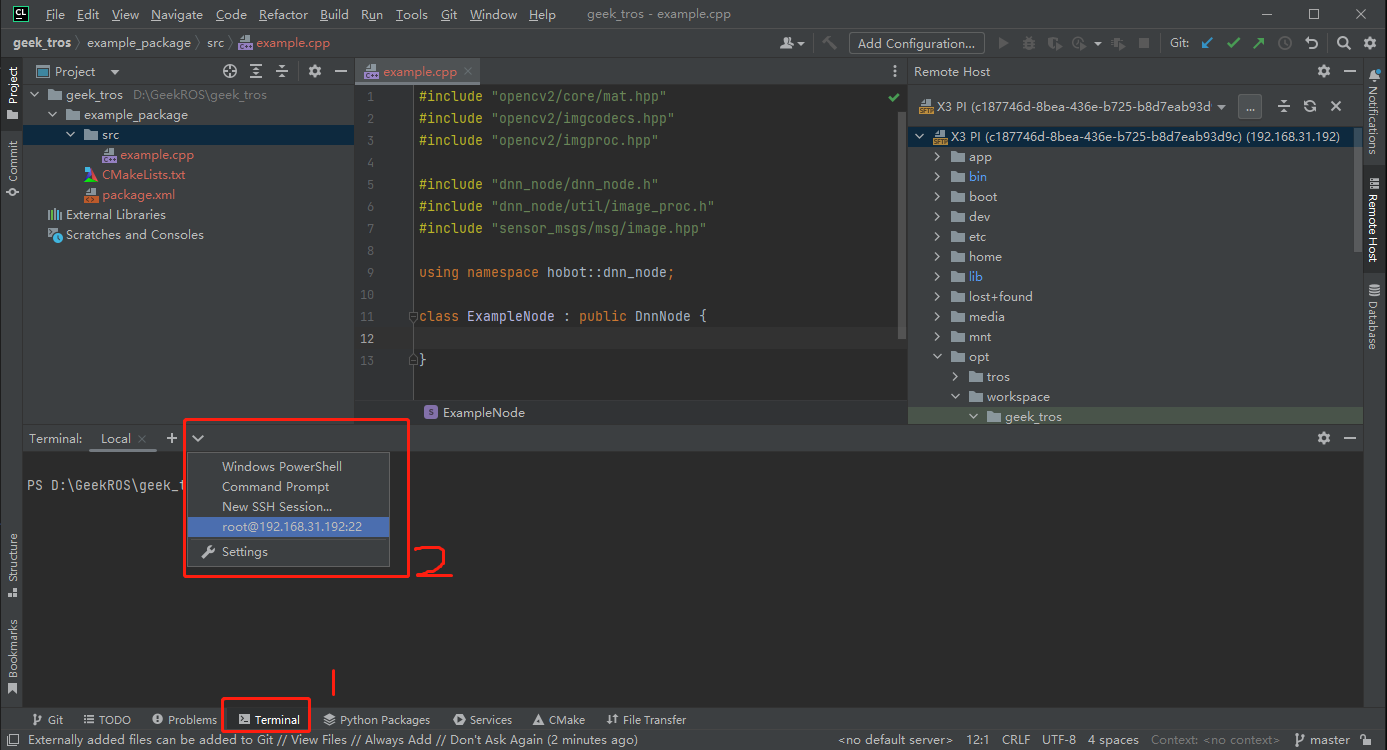Viewport: 1387px width, 750px height.
Task: Expand the tros folder in Remote Host
Action: click(956, 377)
